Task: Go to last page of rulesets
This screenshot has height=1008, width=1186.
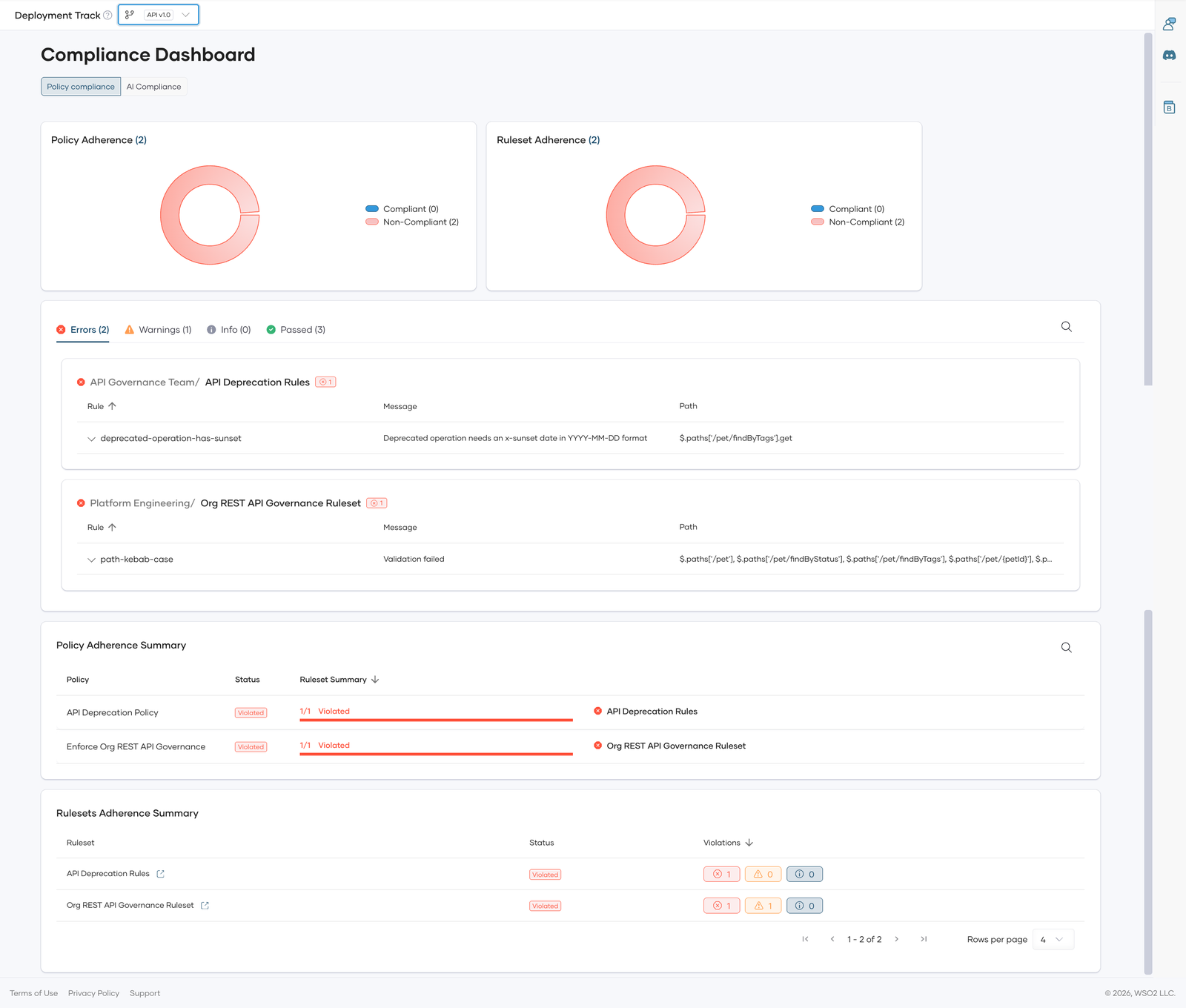Action: pos(924,939)
